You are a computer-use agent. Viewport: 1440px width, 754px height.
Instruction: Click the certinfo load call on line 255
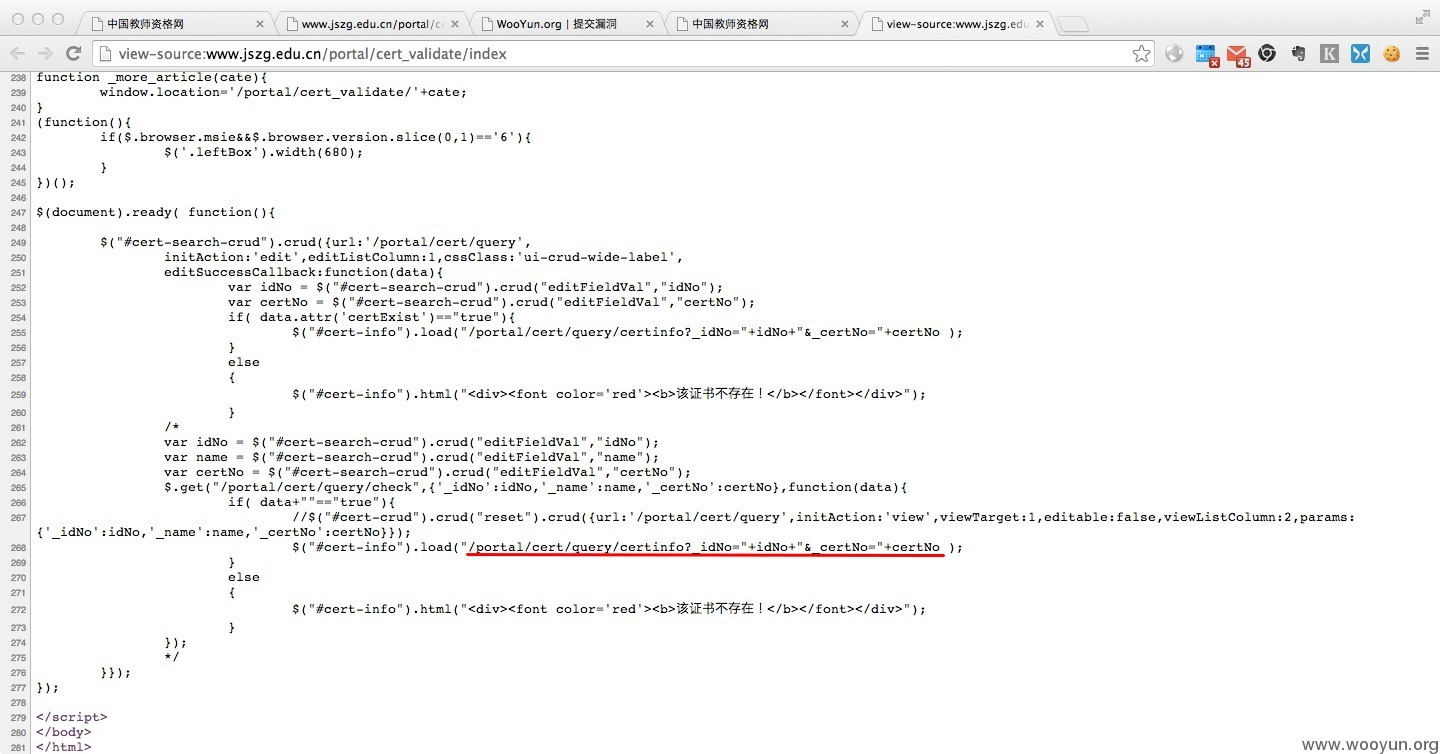pos(627,332)
